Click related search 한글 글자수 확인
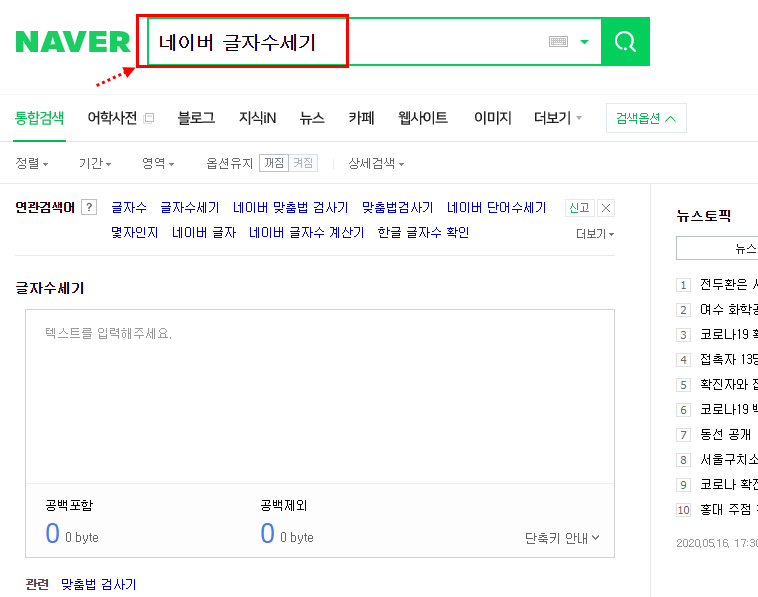The image size is (758, 597). (x=423, y=233)
